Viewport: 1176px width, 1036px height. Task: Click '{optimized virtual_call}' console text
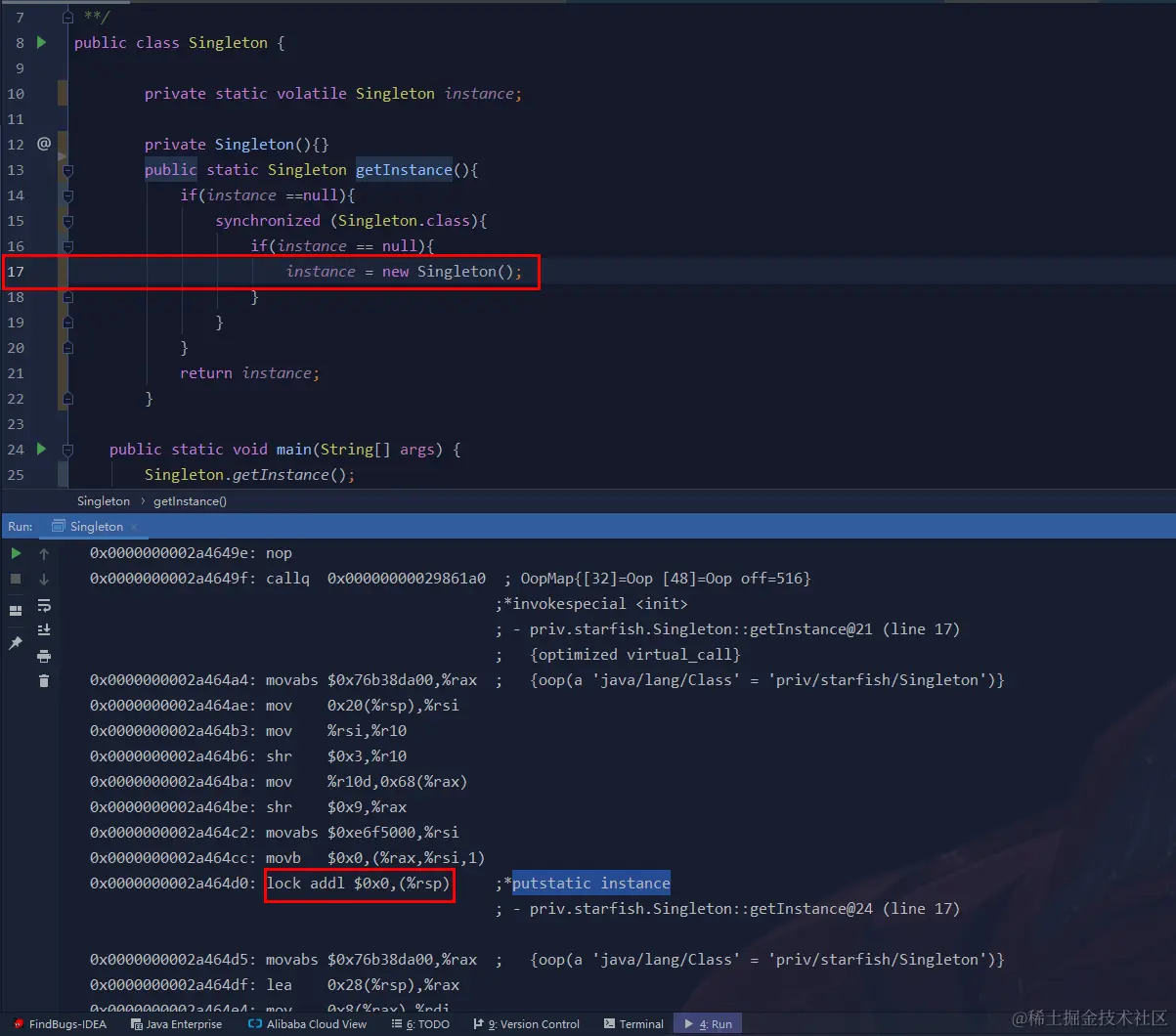click(x=635, y=655)
